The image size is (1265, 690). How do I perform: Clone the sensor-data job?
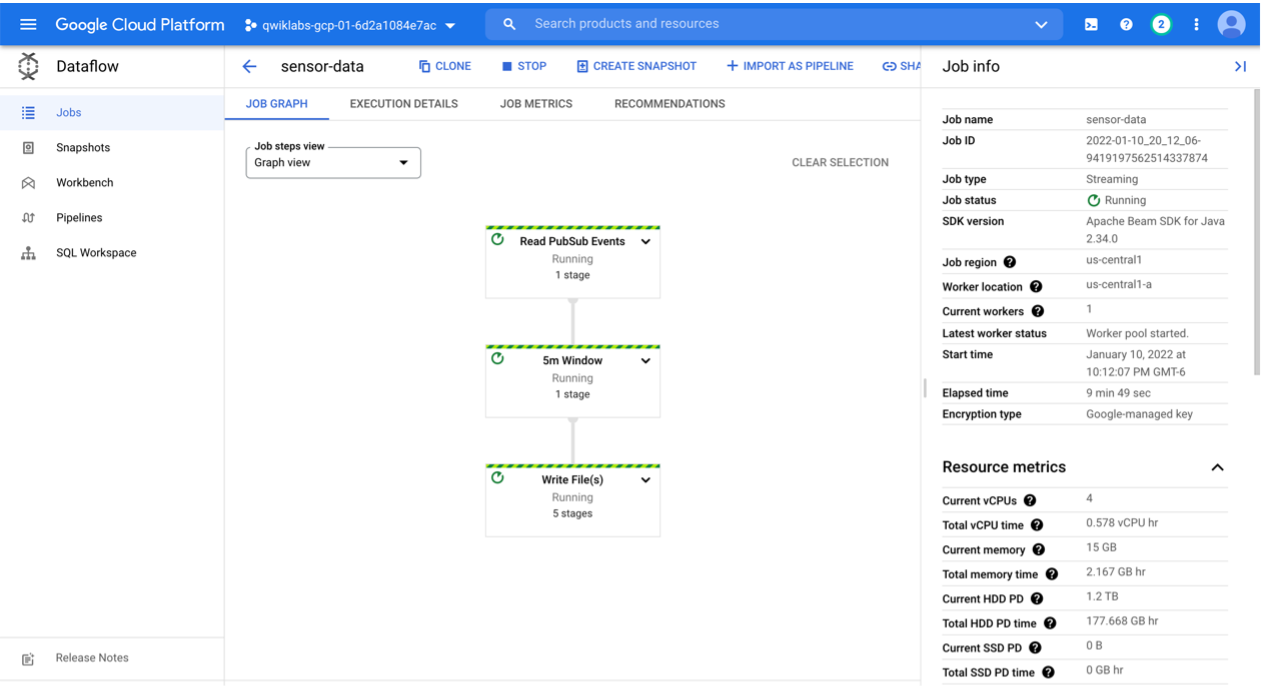coord(445,66)
